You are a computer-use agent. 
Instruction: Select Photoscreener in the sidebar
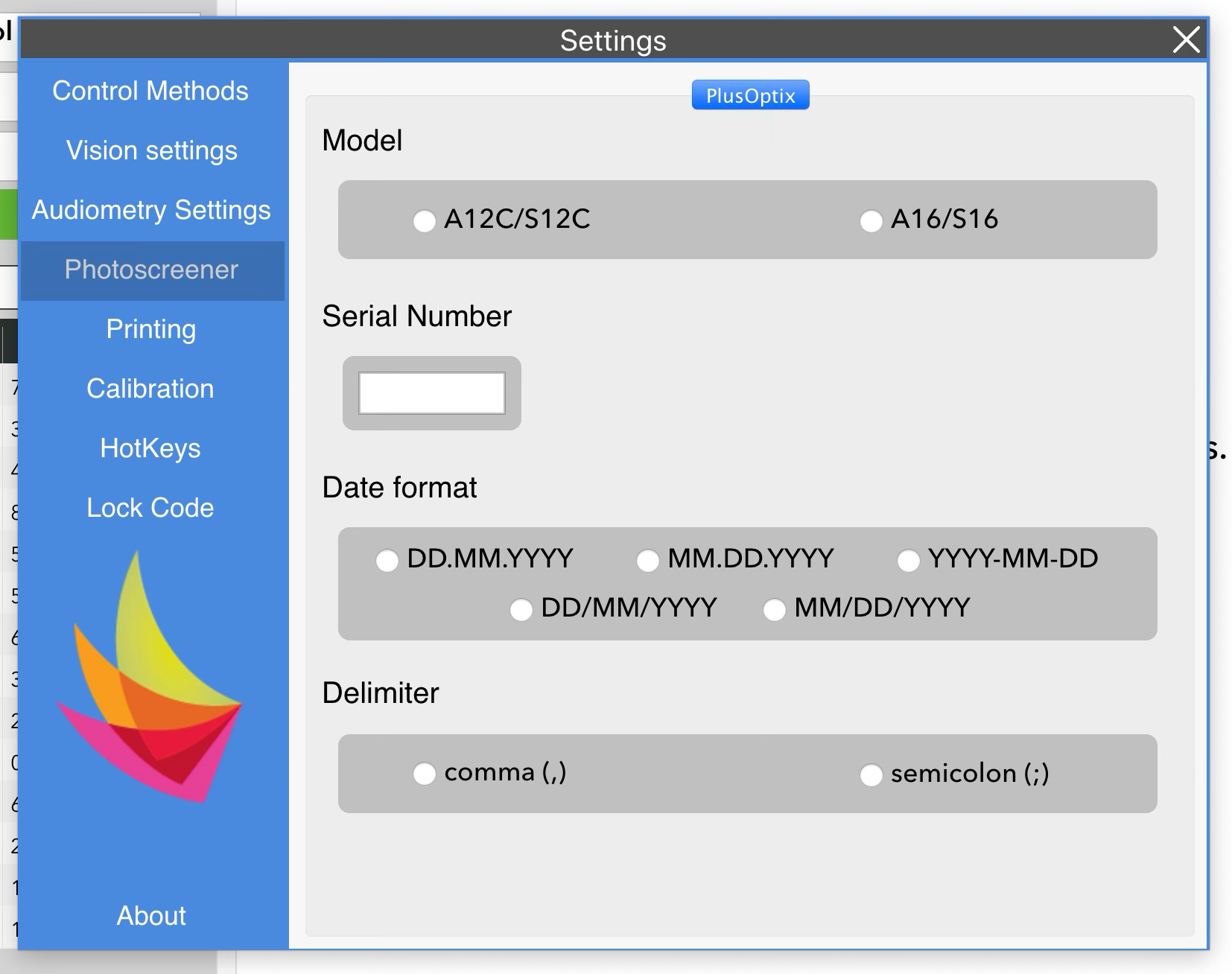point(151,270)
